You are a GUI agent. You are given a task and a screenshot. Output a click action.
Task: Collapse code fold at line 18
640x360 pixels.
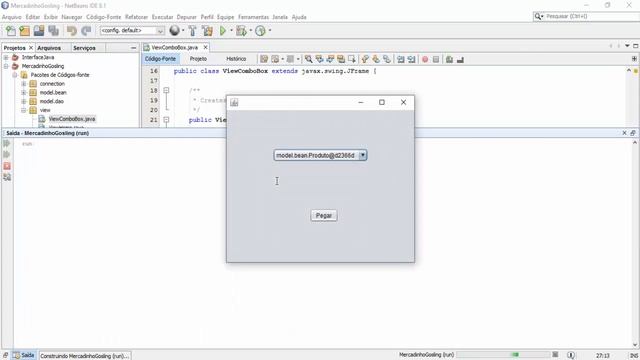click(166, 90)
